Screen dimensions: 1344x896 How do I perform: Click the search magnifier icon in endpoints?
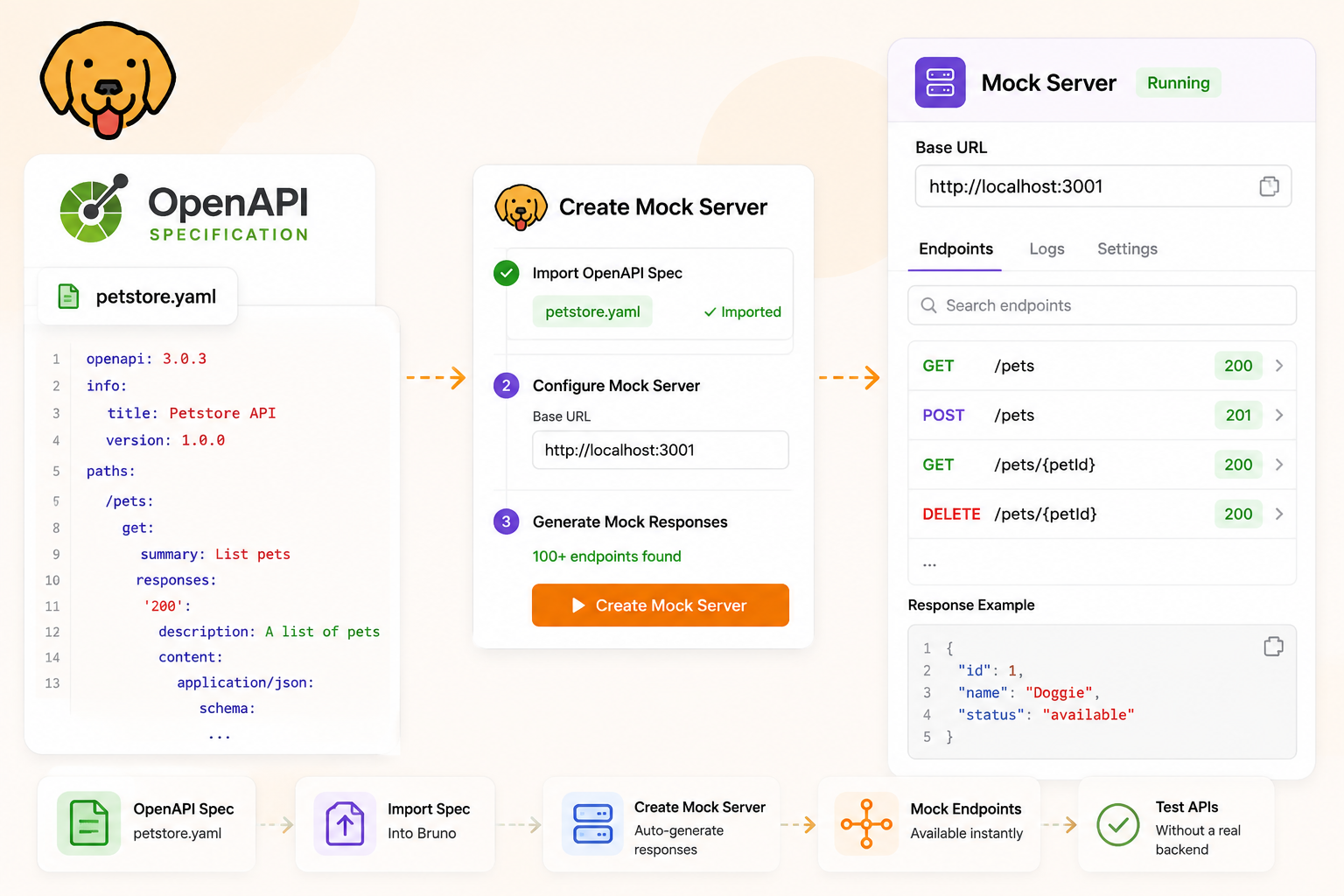(928, 305)
